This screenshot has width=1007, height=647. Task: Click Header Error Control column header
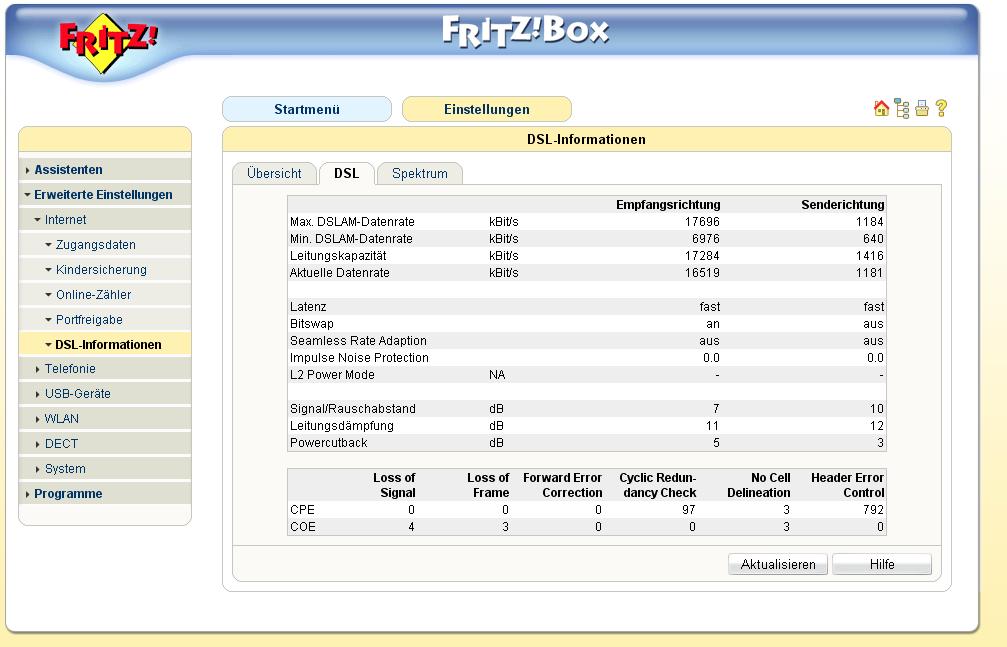[848, 486]
